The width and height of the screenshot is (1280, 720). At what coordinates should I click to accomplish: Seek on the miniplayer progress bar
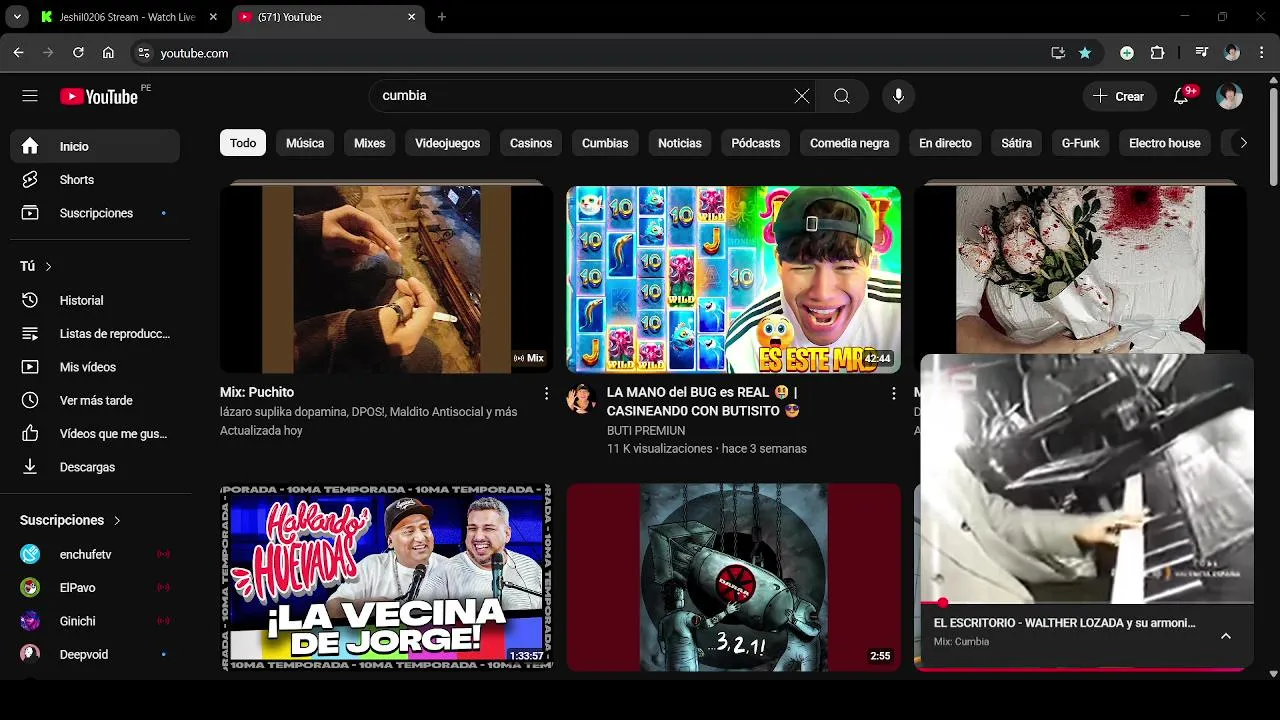coord(1086,603)
